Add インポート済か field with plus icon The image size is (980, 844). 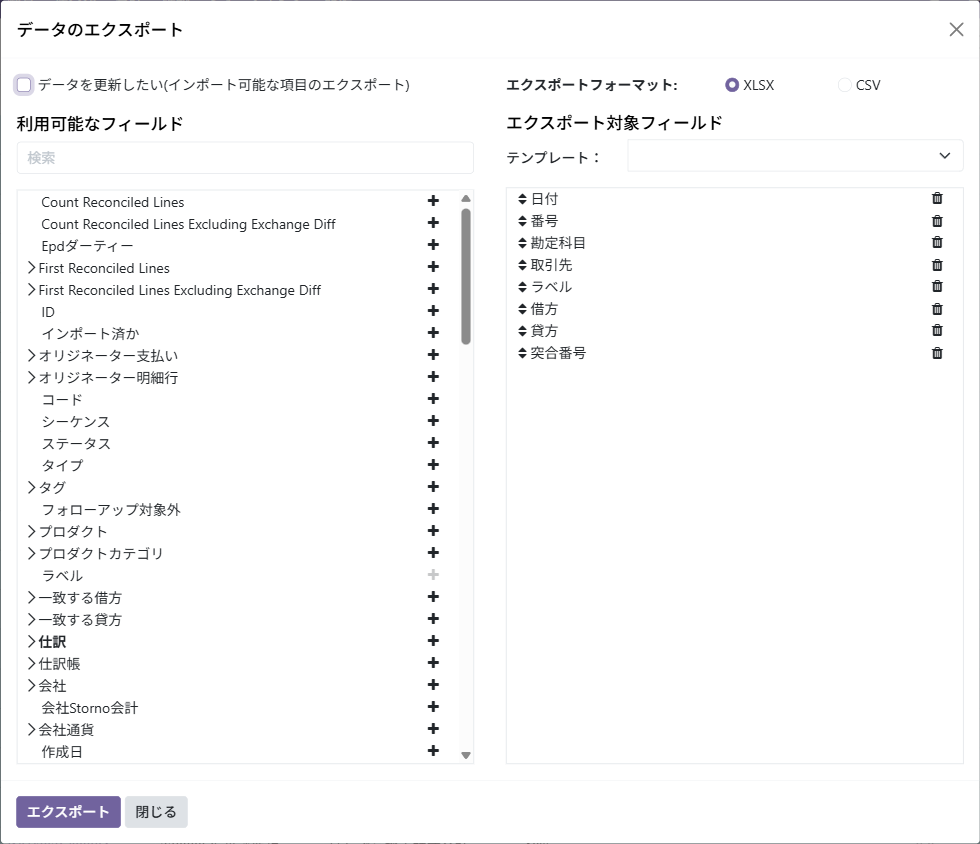pyautogui.click(x=433, y=333)
